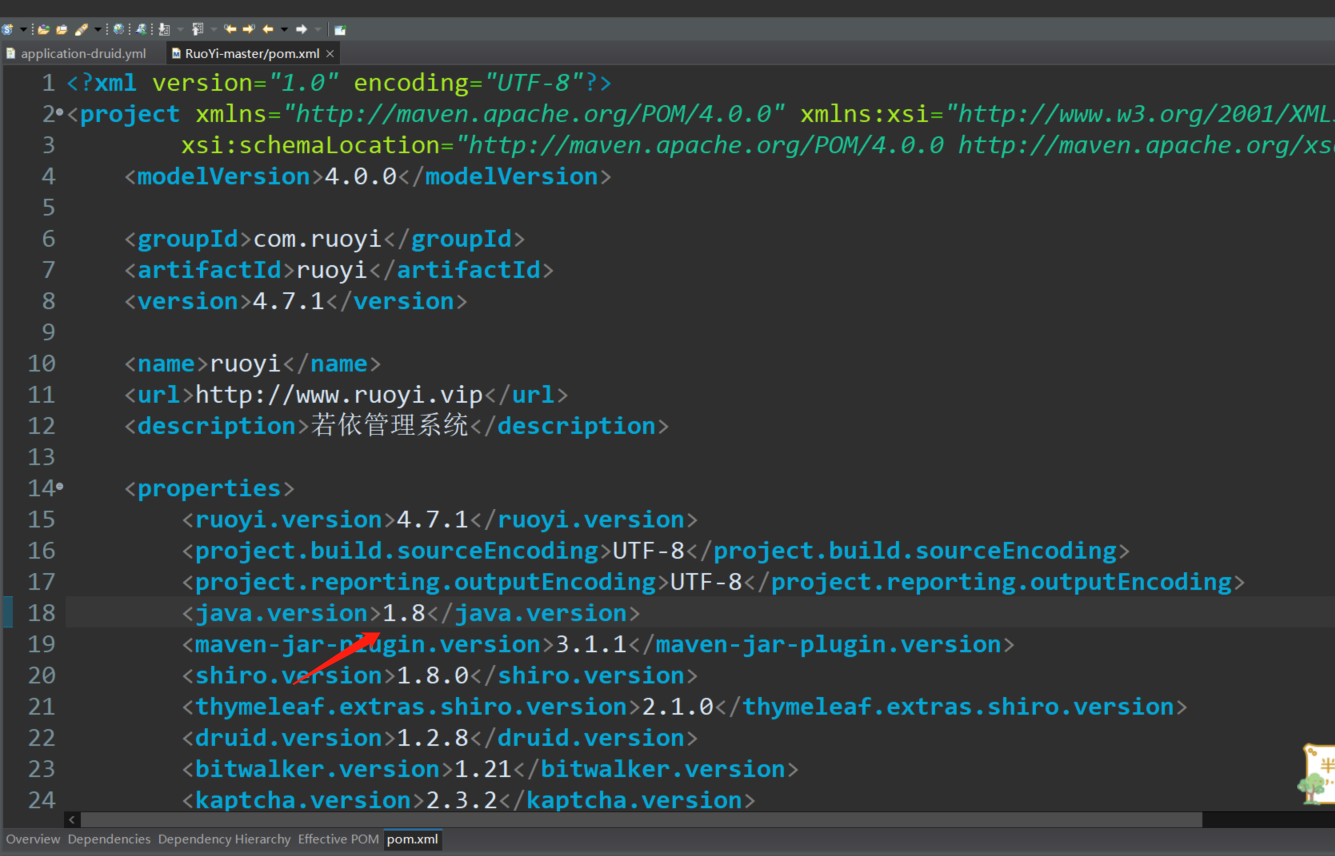Click the artifactId value ruoyi

[x=333, y=269]
